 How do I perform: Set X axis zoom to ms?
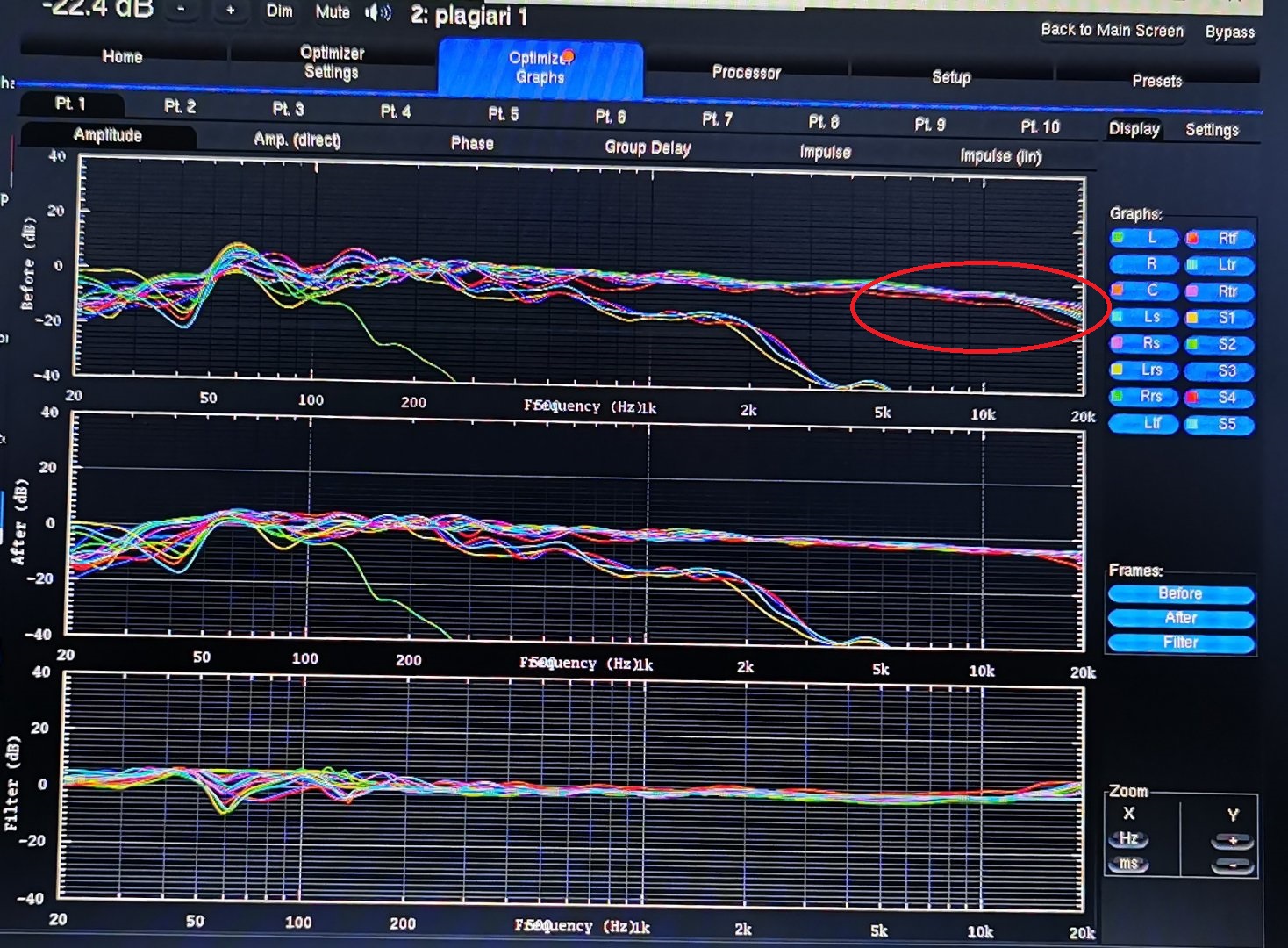tap(1128, 864)
